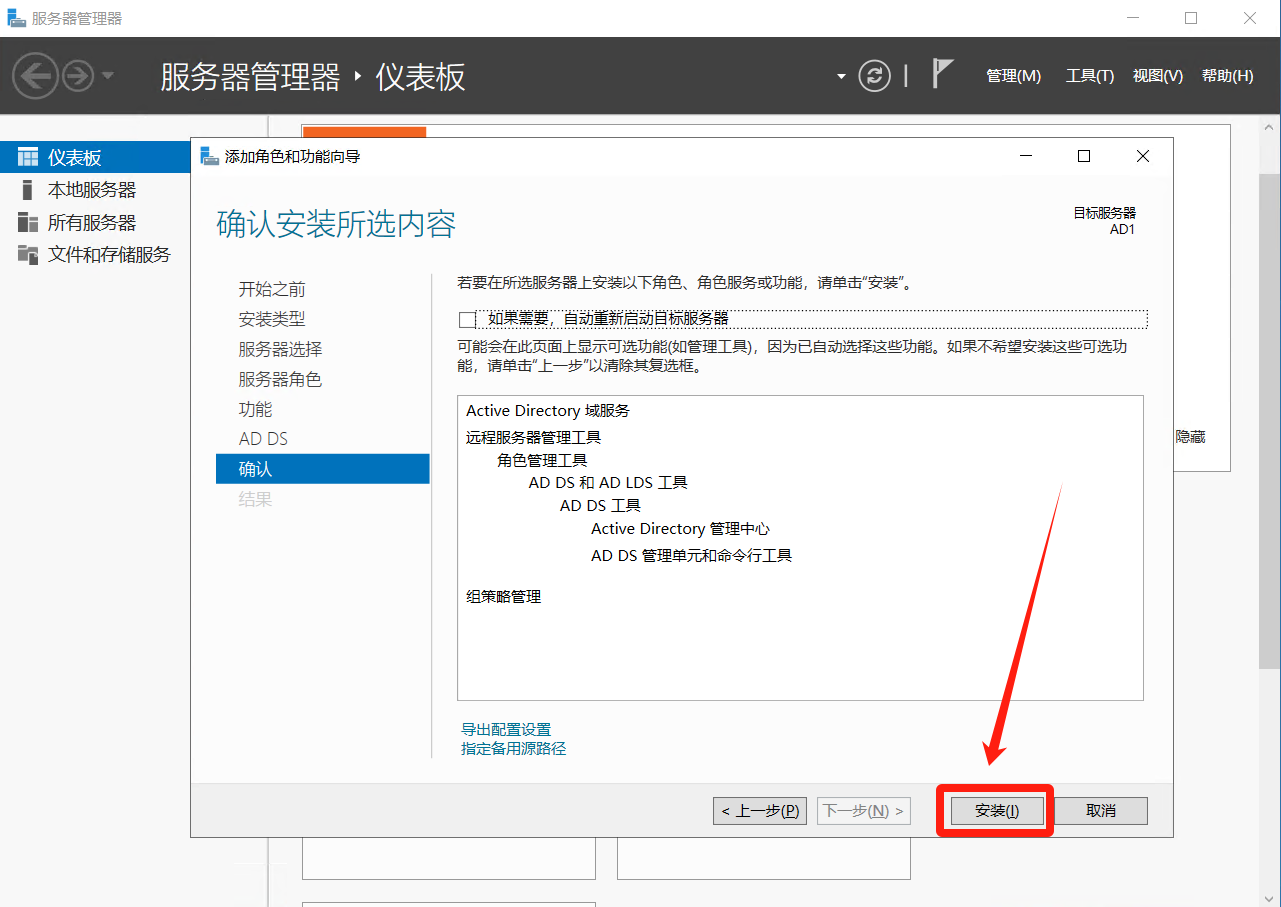
Task: Open the 视图(V) menu
Action: pyautogui.click(x=1157, y=76)
